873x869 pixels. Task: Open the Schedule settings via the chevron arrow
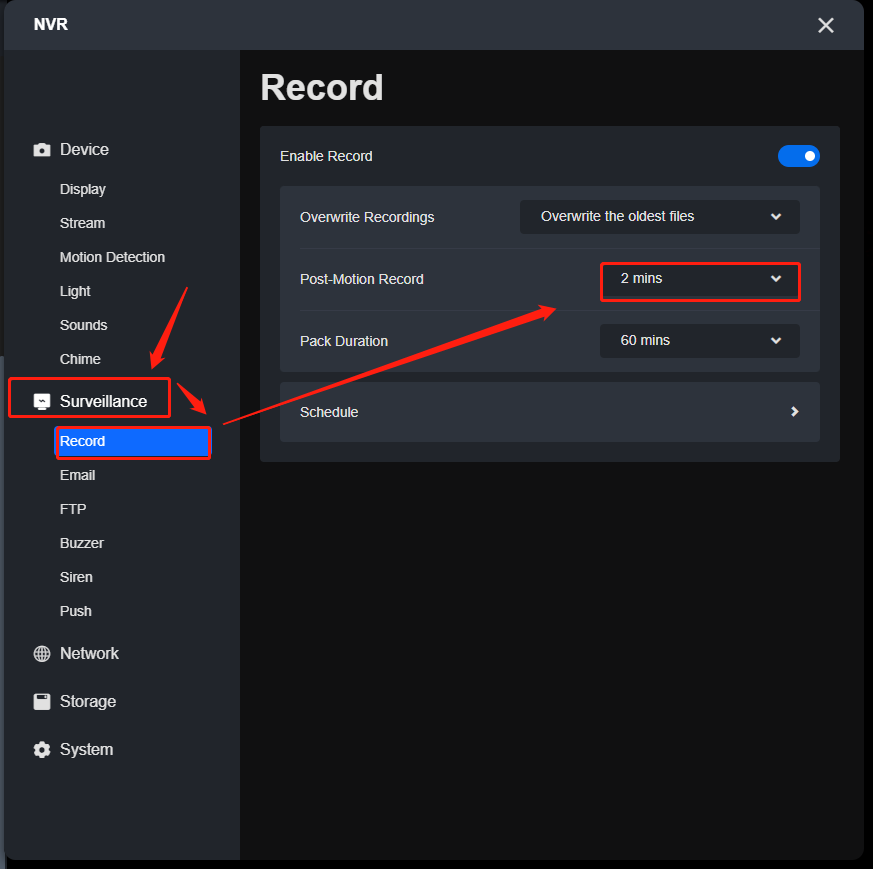(793, 411)
